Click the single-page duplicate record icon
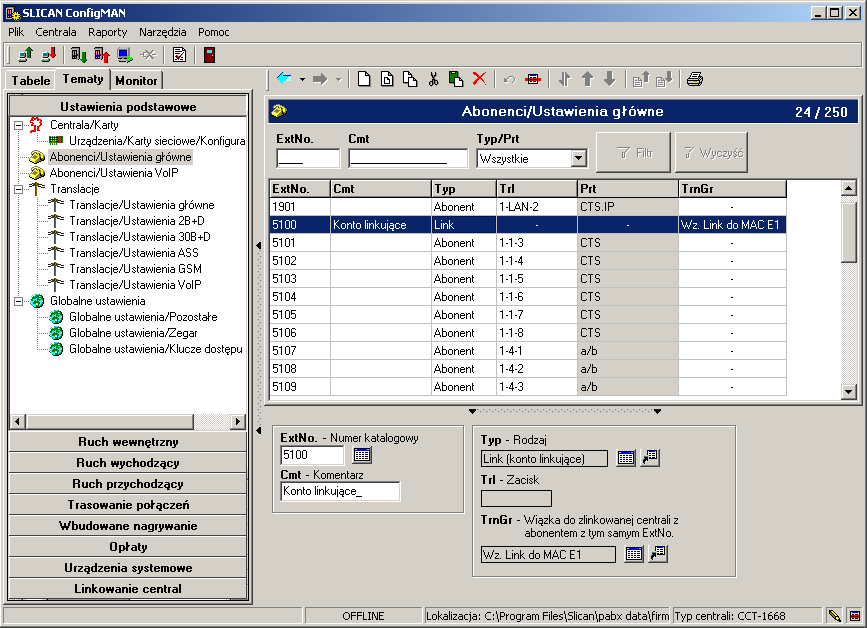Viewport: 867px width, 628px height. [x=387, y=79]
